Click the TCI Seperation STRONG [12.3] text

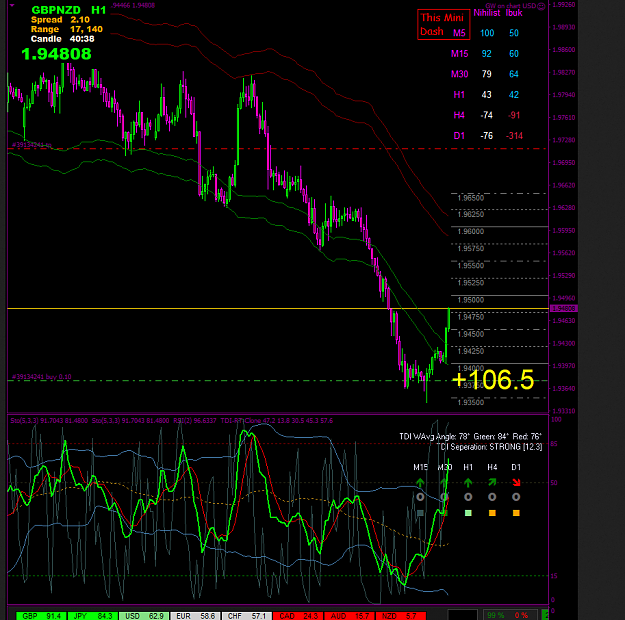coord(489,447)
